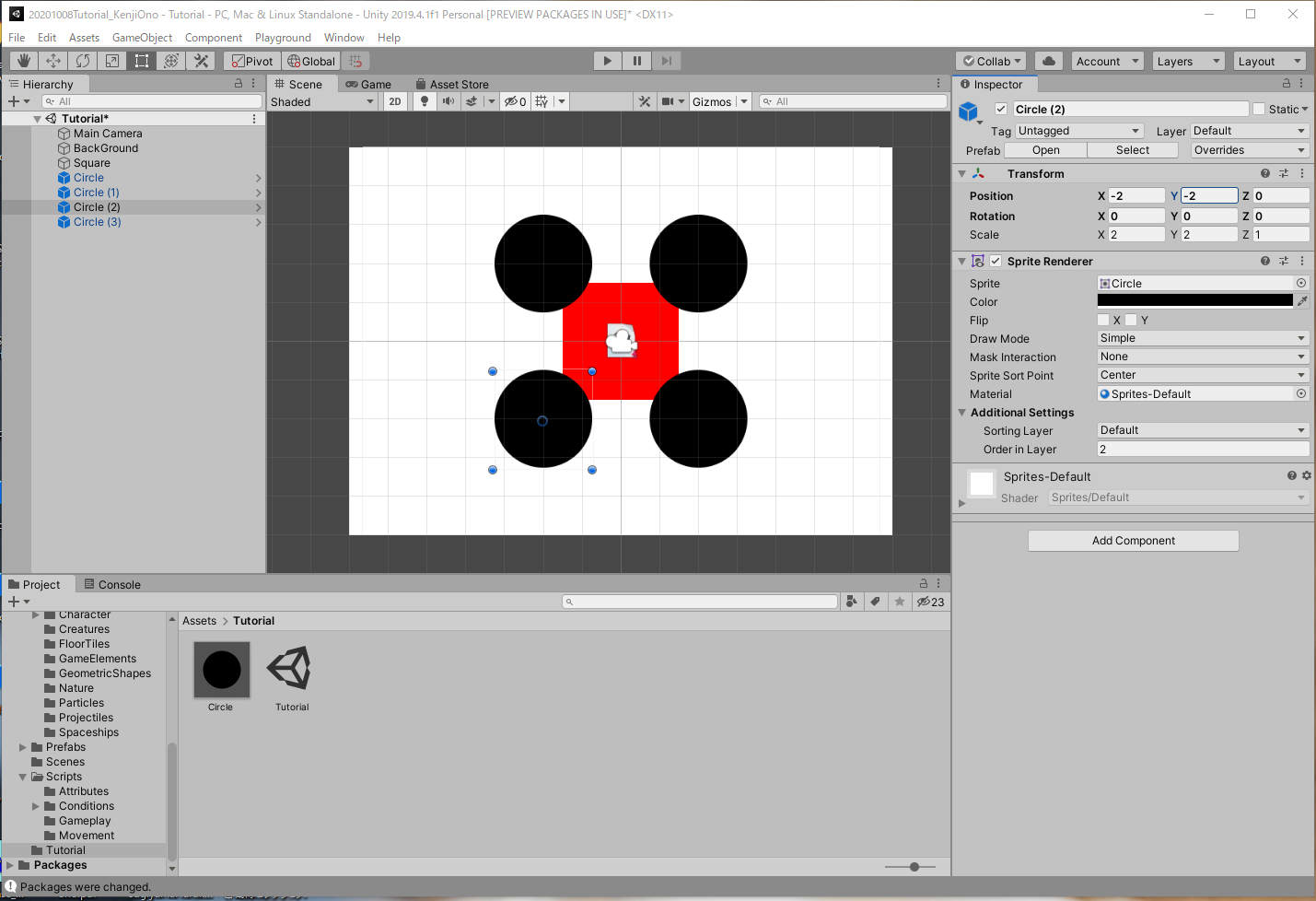The width and height of the screenshot is (1316, 901).
Task: Select the Rotate tool
Action: [x=83, y=61]
